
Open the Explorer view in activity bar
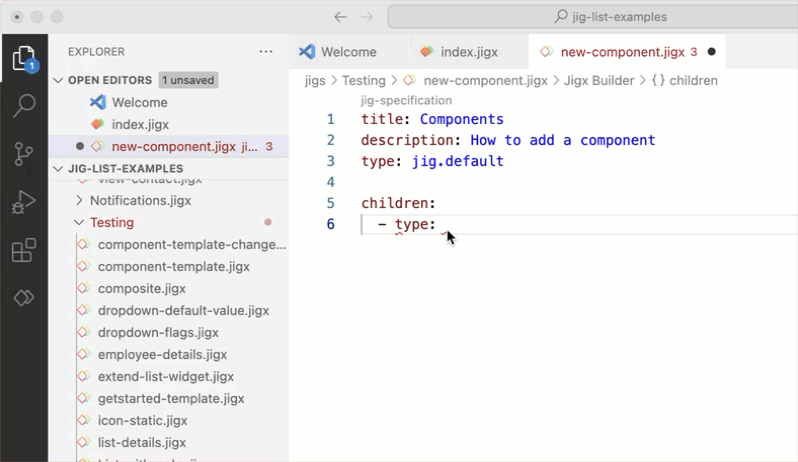point(24,58)
